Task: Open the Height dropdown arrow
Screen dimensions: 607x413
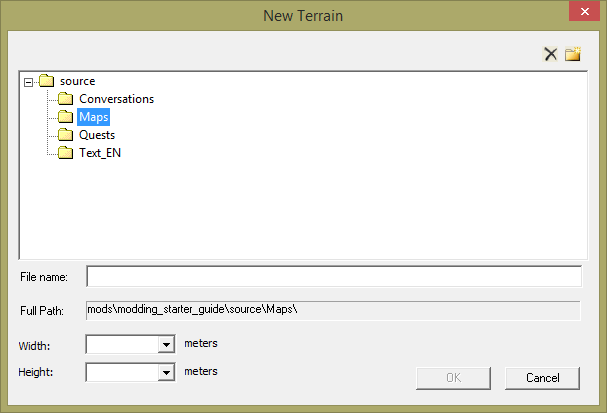Action: tap(167, 373)
